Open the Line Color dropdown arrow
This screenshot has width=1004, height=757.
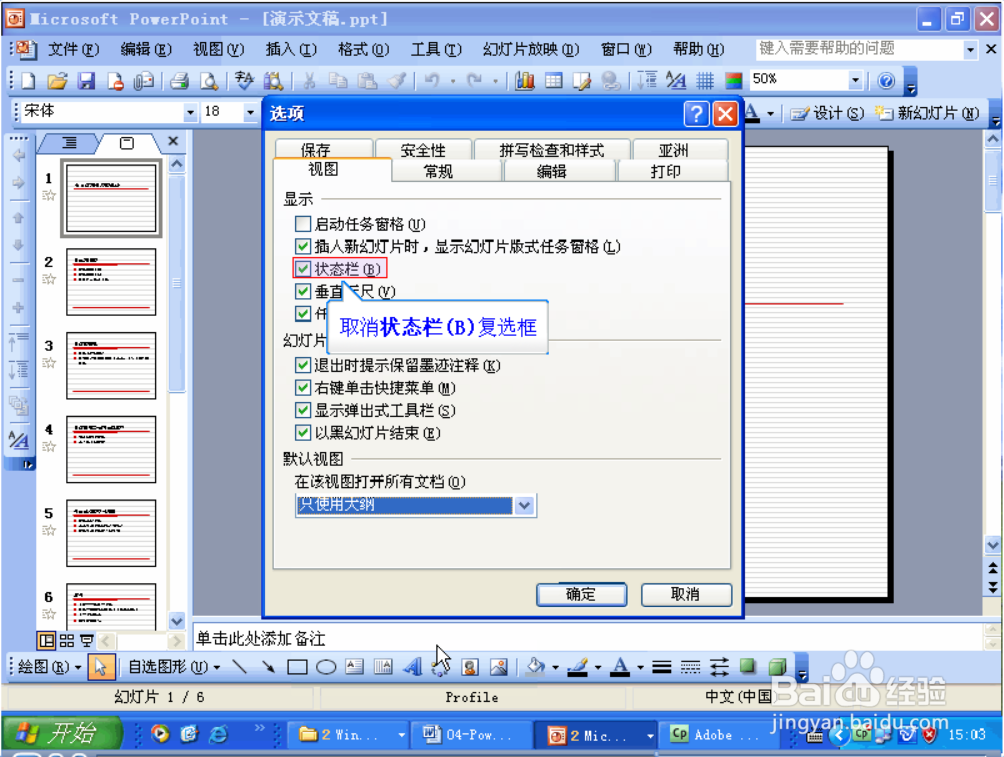[x=598, y=667]
